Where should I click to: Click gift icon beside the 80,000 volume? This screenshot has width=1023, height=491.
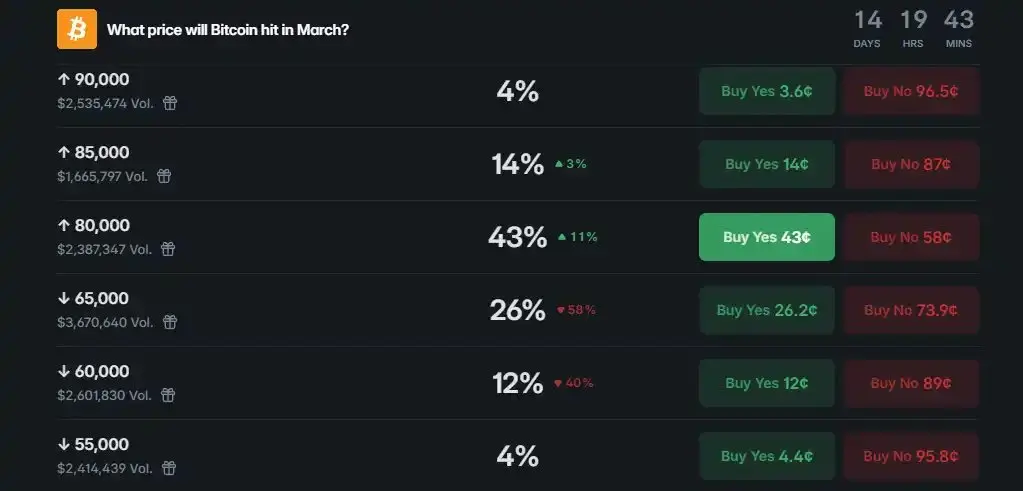[x=169, y=249]
